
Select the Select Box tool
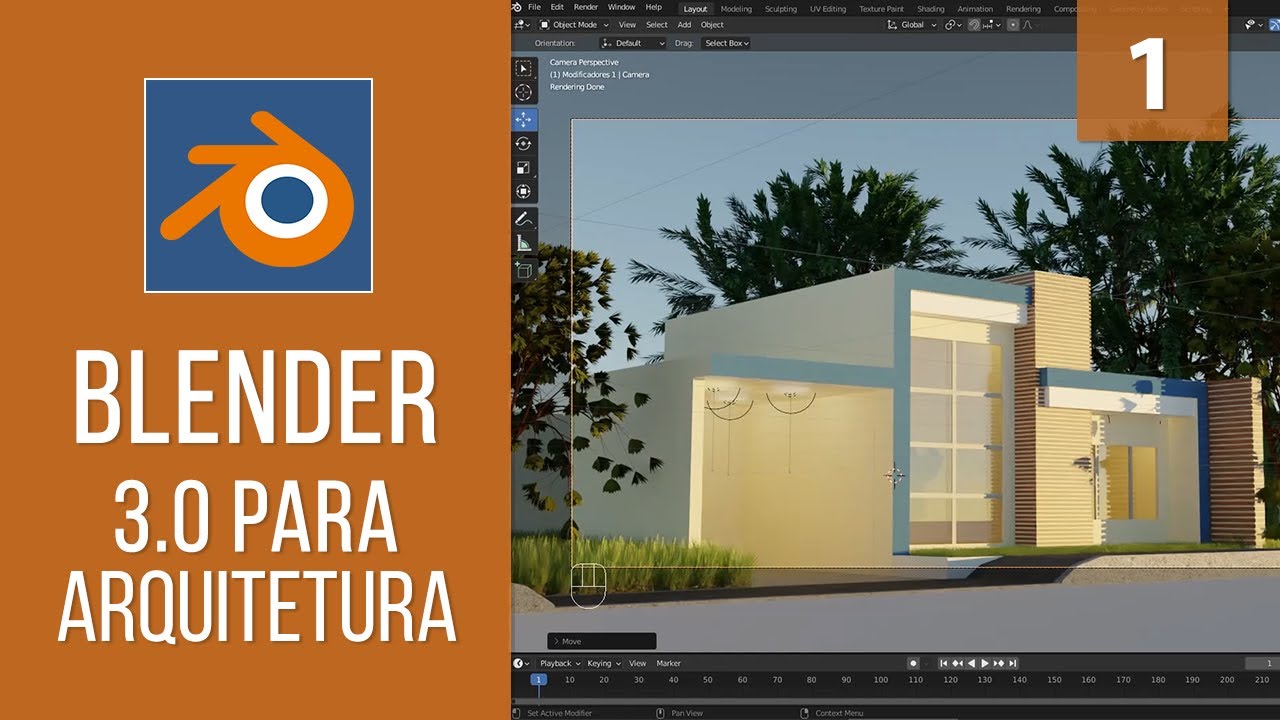(x=524, y=69)
